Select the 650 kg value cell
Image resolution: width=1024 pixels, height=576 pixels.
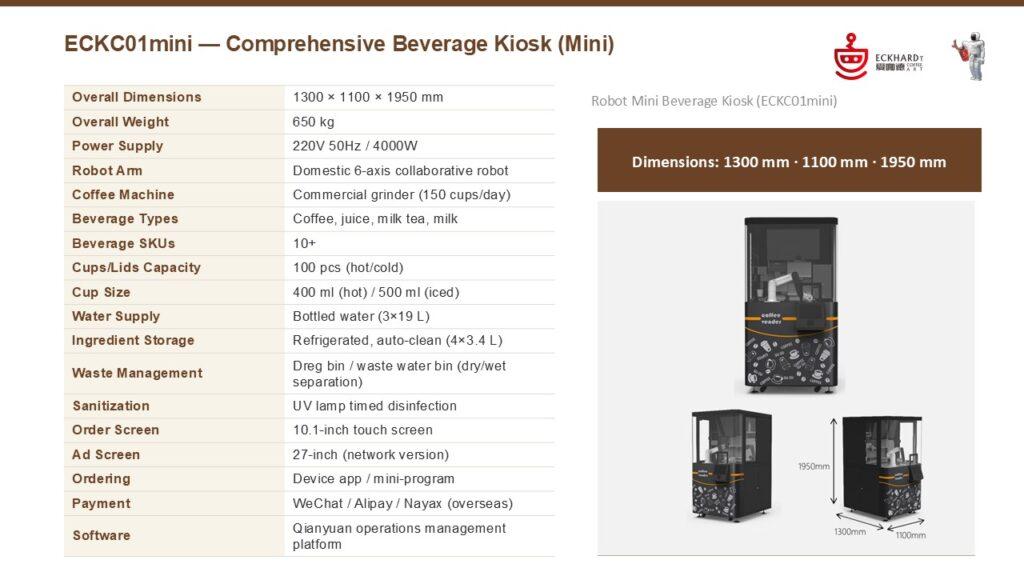[x=419, y=122]
